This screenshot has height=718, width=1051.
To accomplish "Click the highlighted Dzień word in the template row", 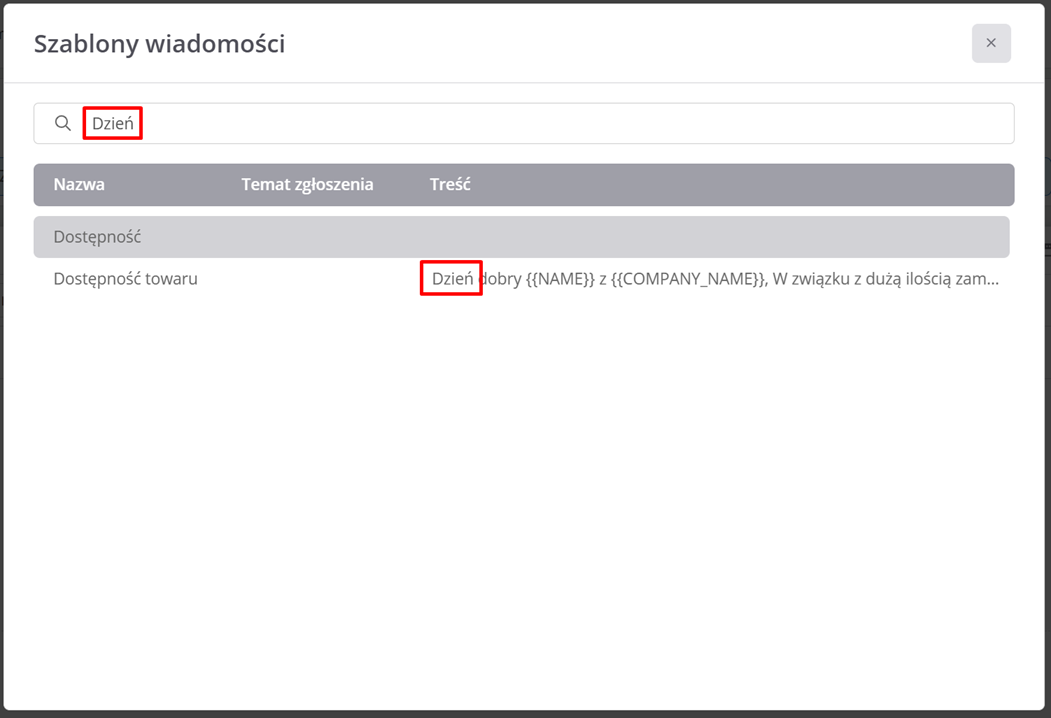I will click(x=452, y=279).
